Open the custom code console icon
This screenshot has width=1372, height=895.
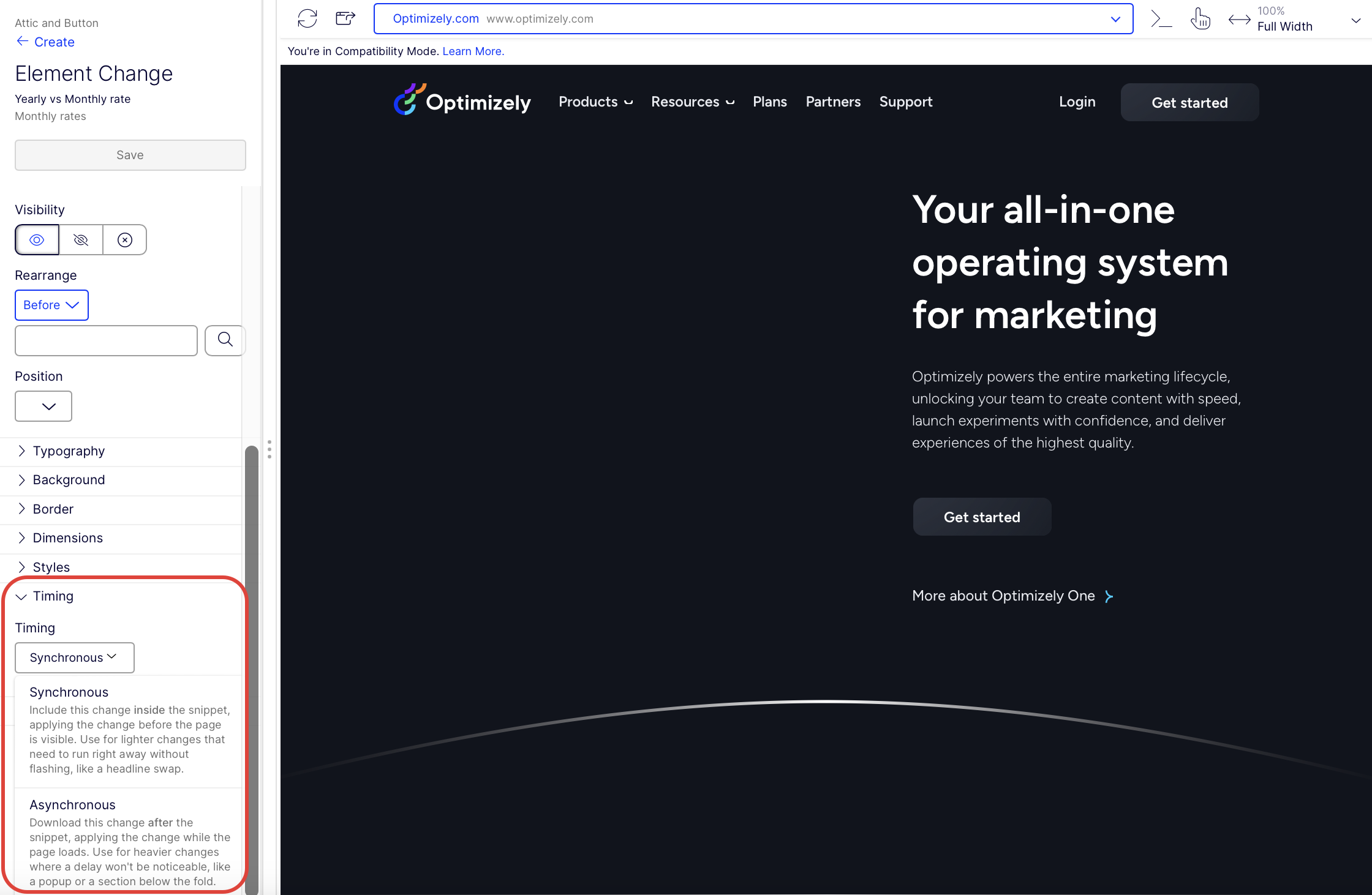tap(1161, 18)
